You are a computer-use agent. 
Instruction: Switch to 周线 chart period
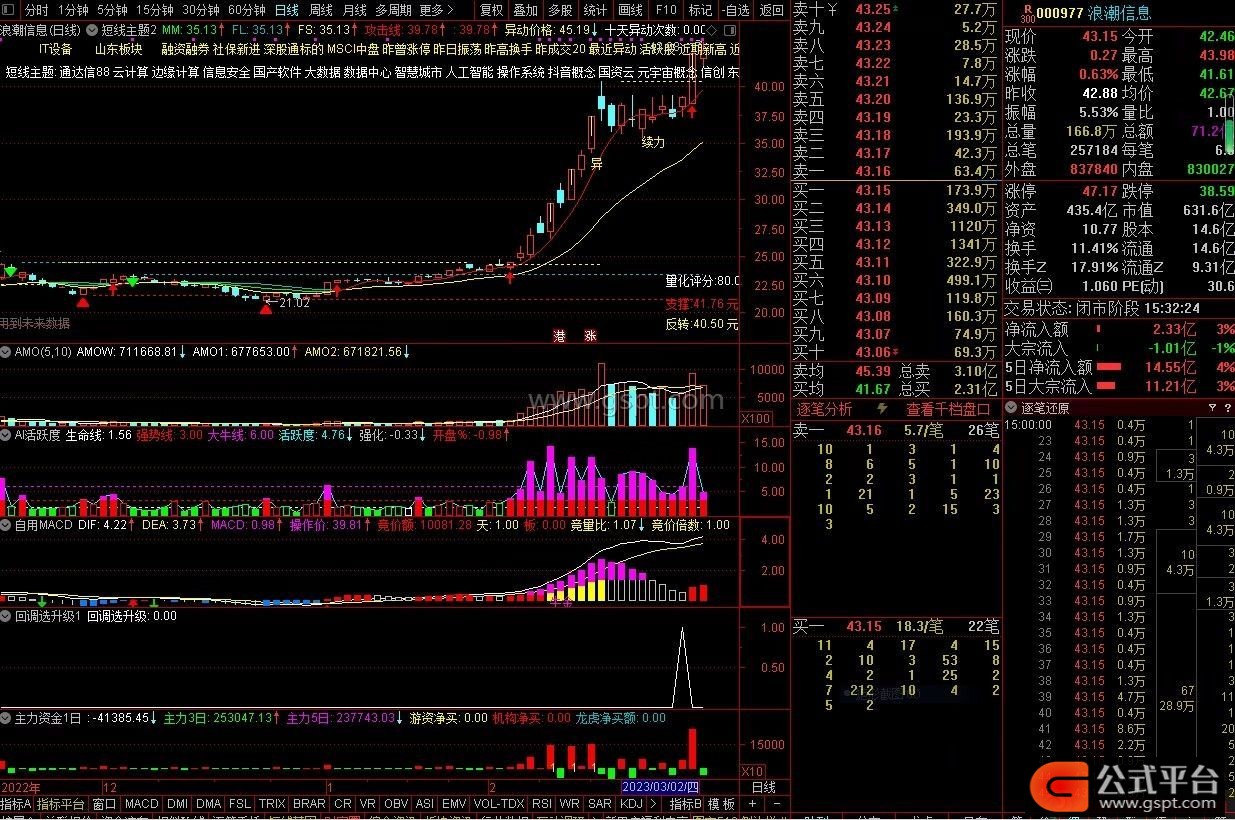coord(321,10)
